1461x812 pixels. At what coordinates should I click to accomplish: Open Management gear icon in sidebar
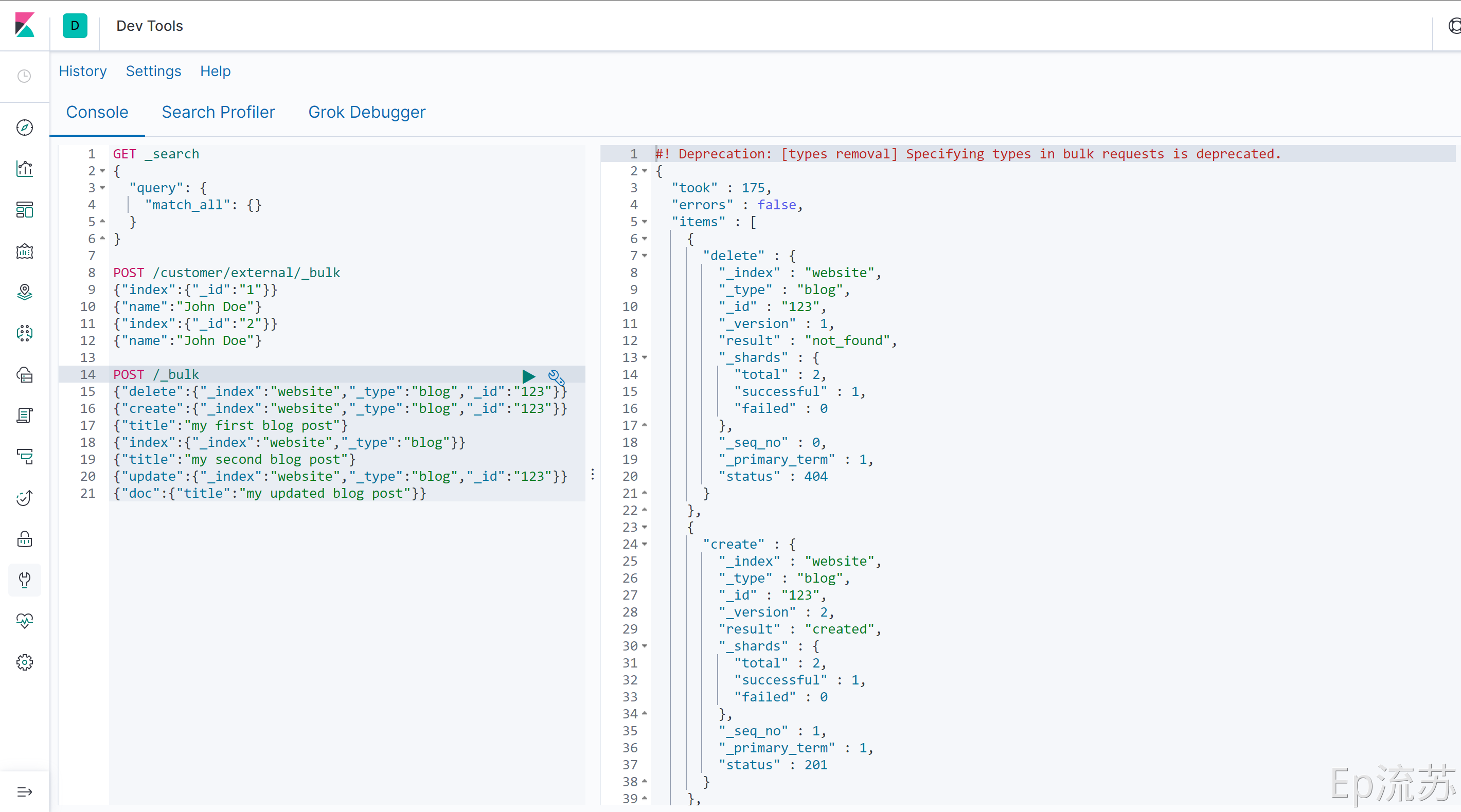click(24, 662)
